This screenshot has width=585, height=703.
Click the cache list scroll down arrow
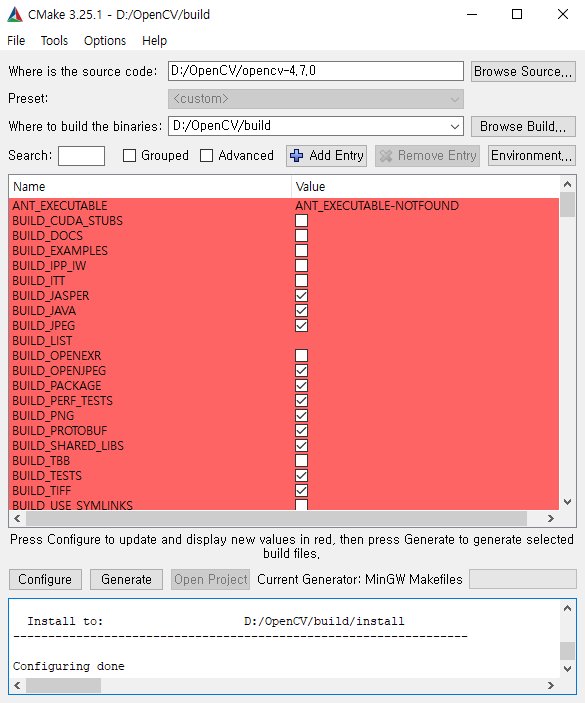[568, 502]
